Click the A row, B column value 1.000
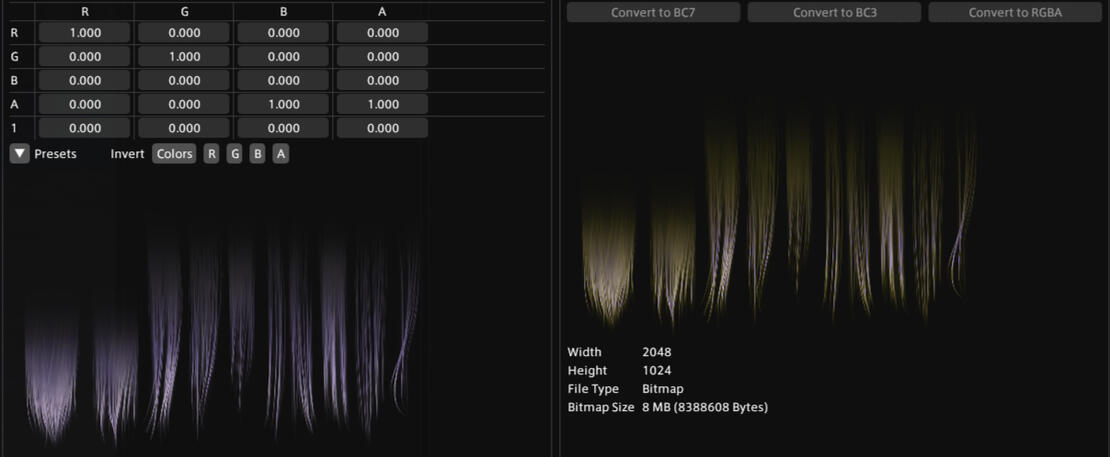Viewport: 1110px width, 457px height. point(283,104)
